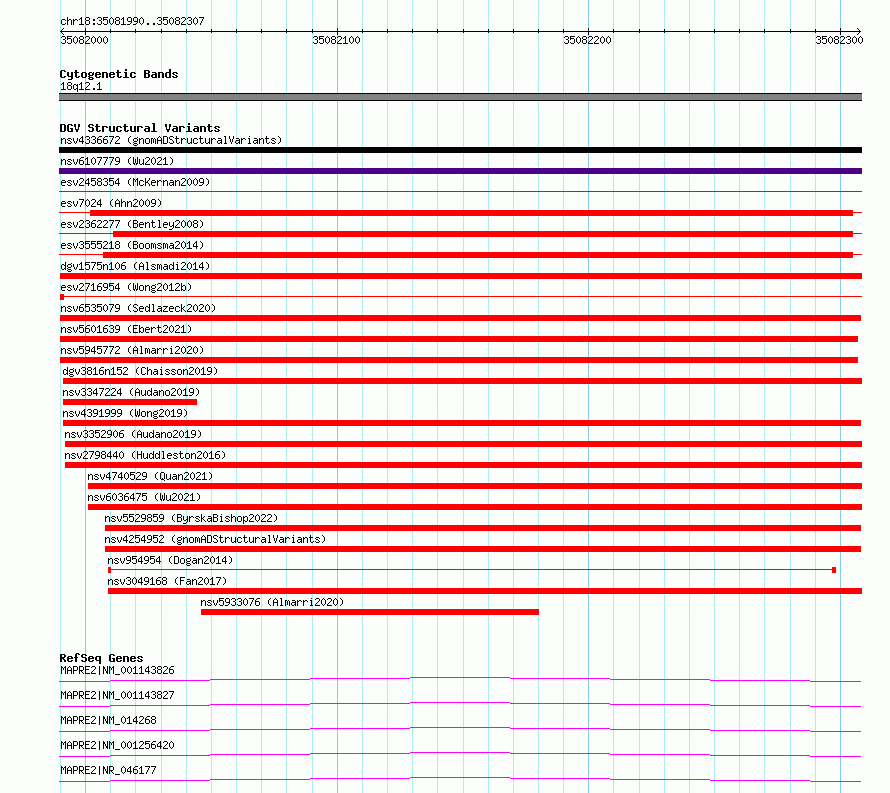The width and height of the screenshot is (890, 793).
Task: Open the esv2458354 (McKernan2009) variant
Action: [x=135, y=182]
